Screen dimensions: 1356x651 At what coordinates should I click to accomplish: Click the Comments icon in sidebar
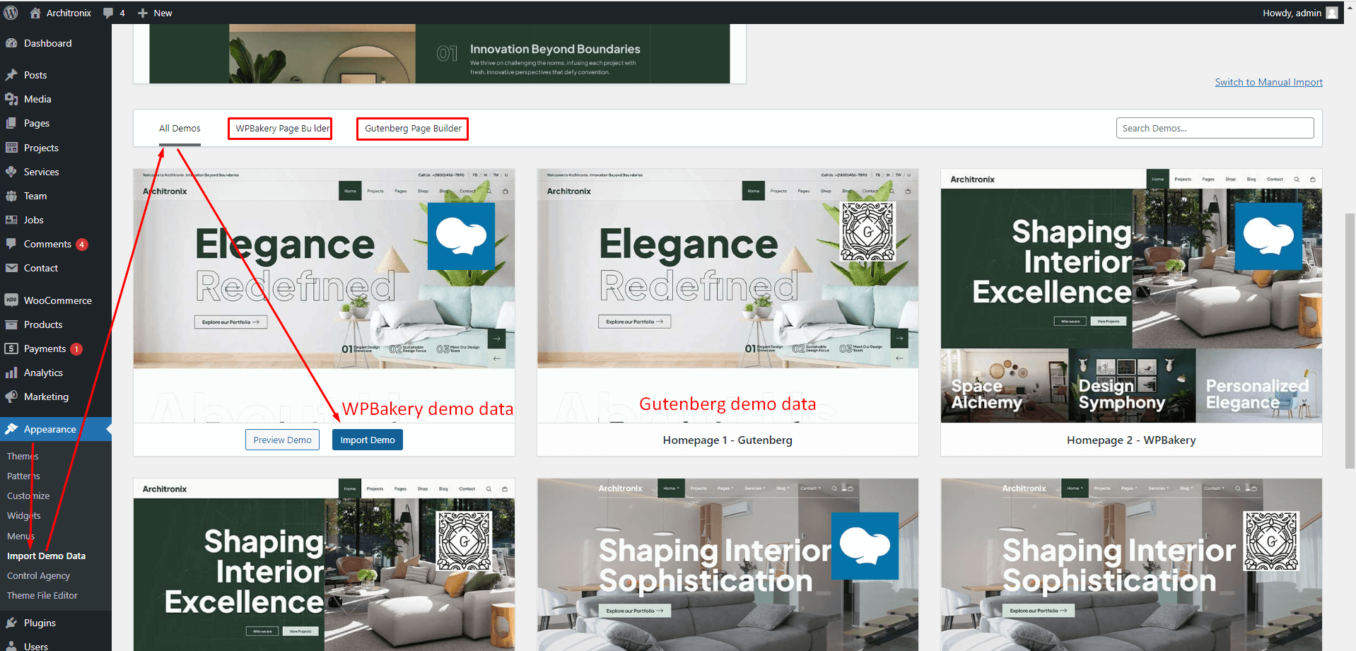pyautogui.click(x=11, y=244)
